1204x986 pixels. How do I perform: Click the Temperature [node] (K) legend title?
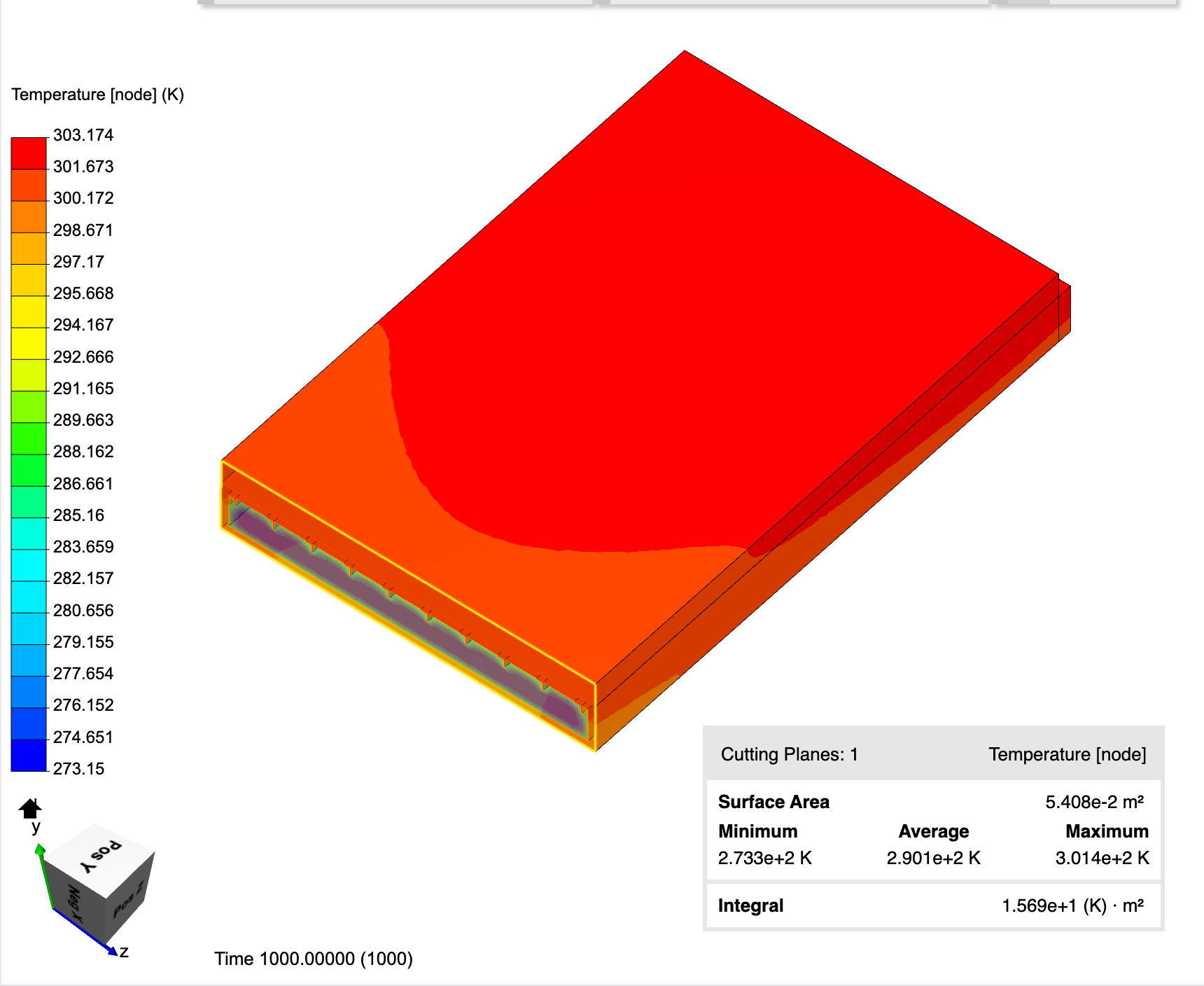(x=98, y=93)
